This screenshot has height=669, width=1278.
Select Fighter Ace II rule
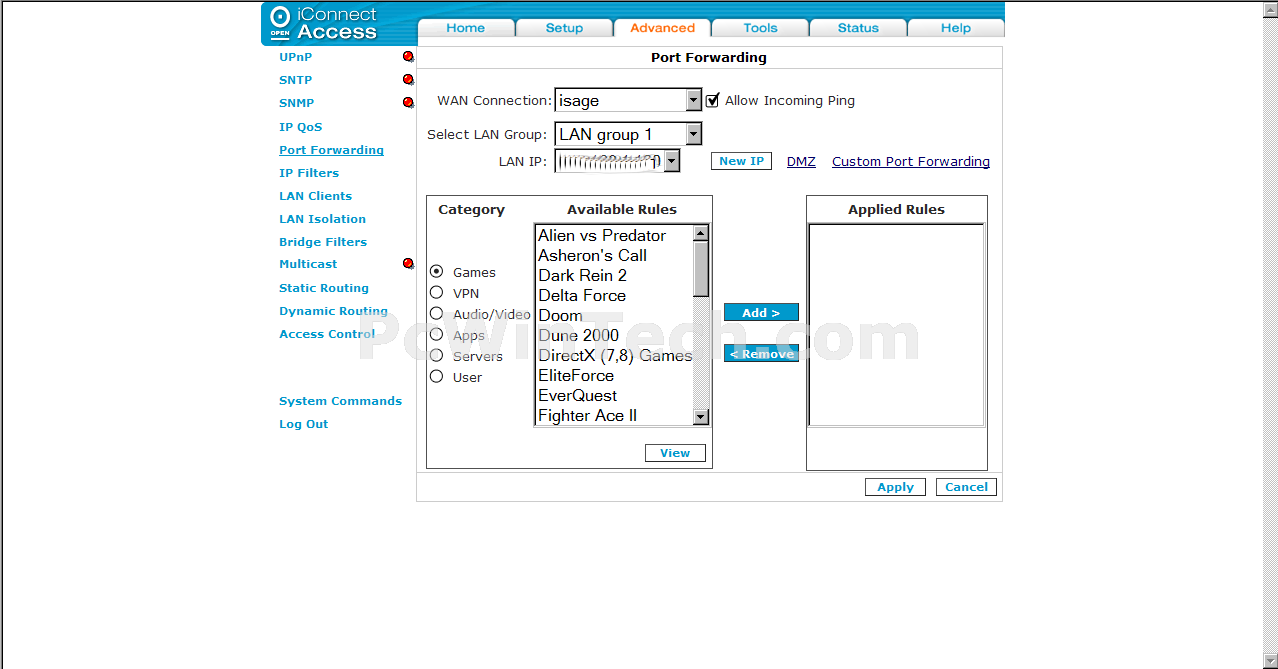coord(614,415)
